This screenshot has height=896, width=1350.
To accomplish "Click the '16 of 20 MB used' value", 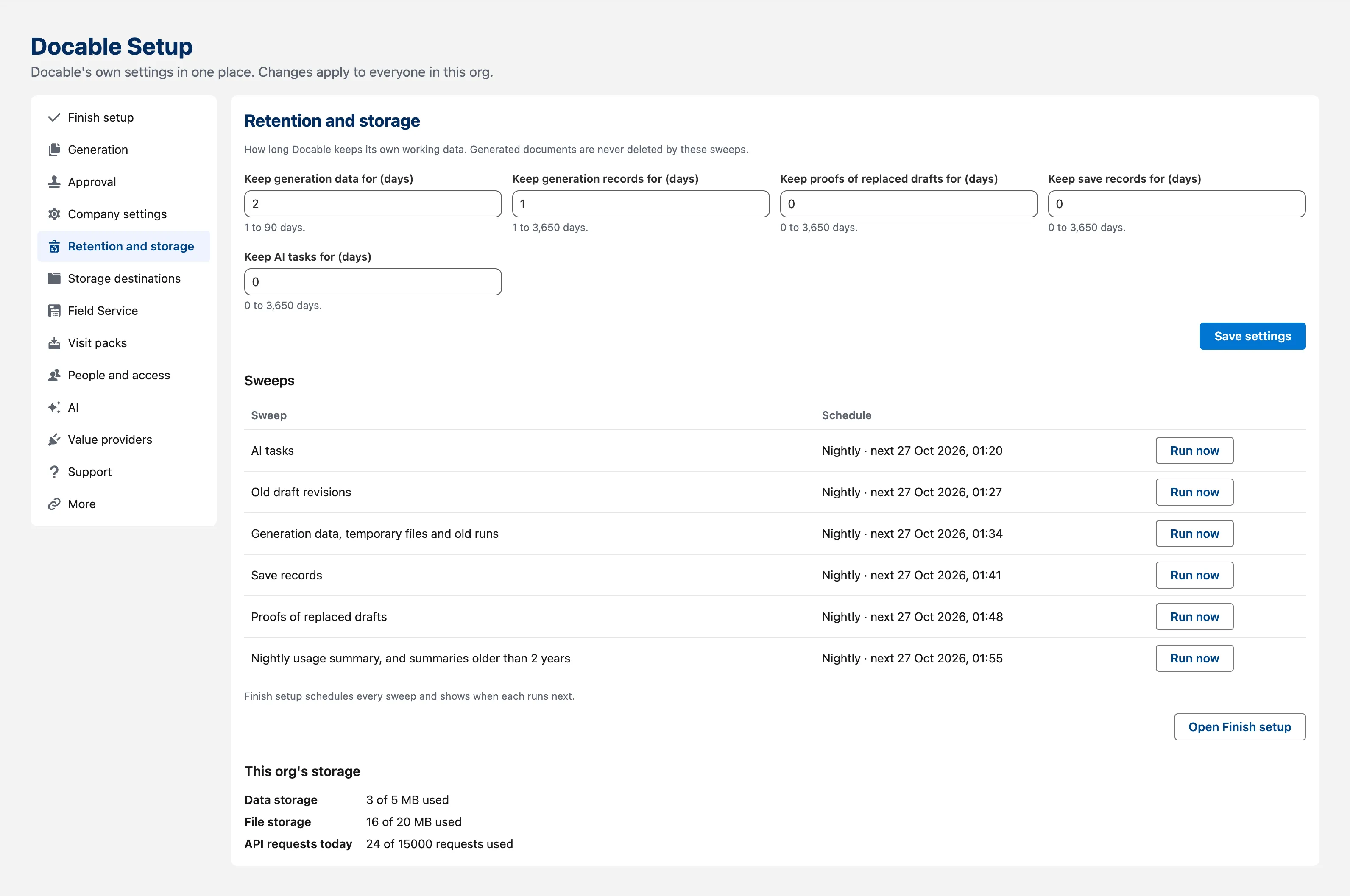I will pos(414,822).
